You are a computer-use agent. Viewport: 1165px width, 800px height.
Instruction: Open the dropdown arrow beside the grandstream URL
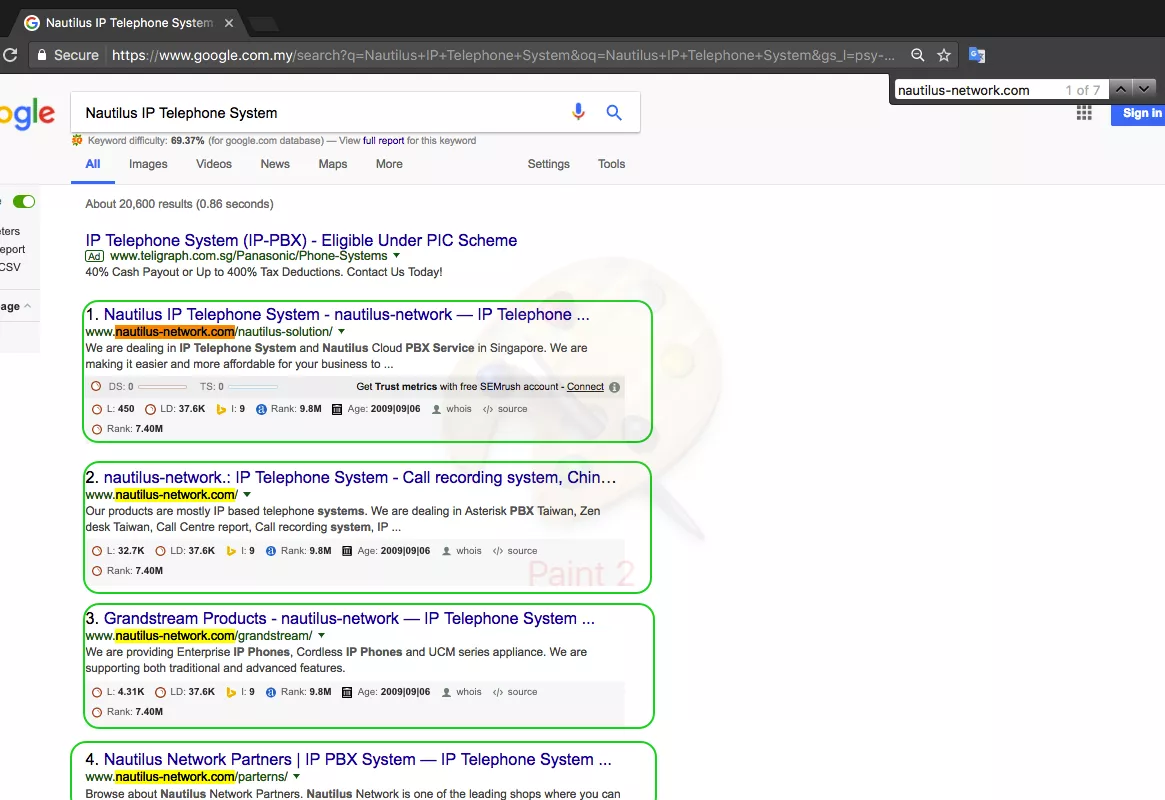(321, 635)
